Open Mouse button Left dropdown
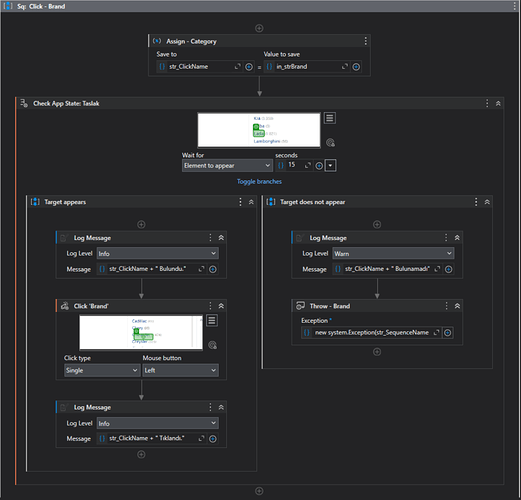 click(x=180, y=370)
